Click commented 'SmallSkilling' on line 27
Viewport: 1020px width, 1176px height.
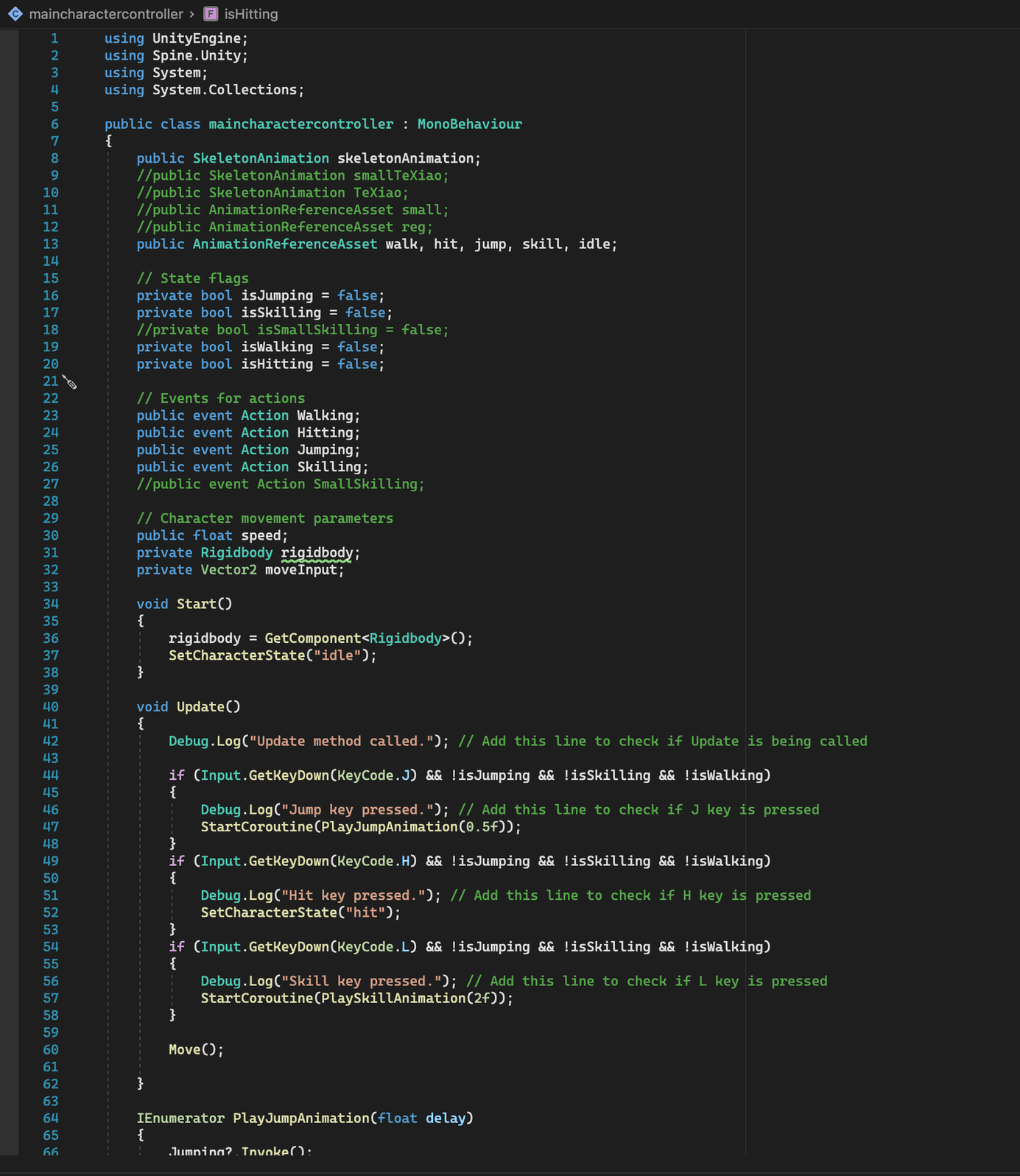point(365,485)
